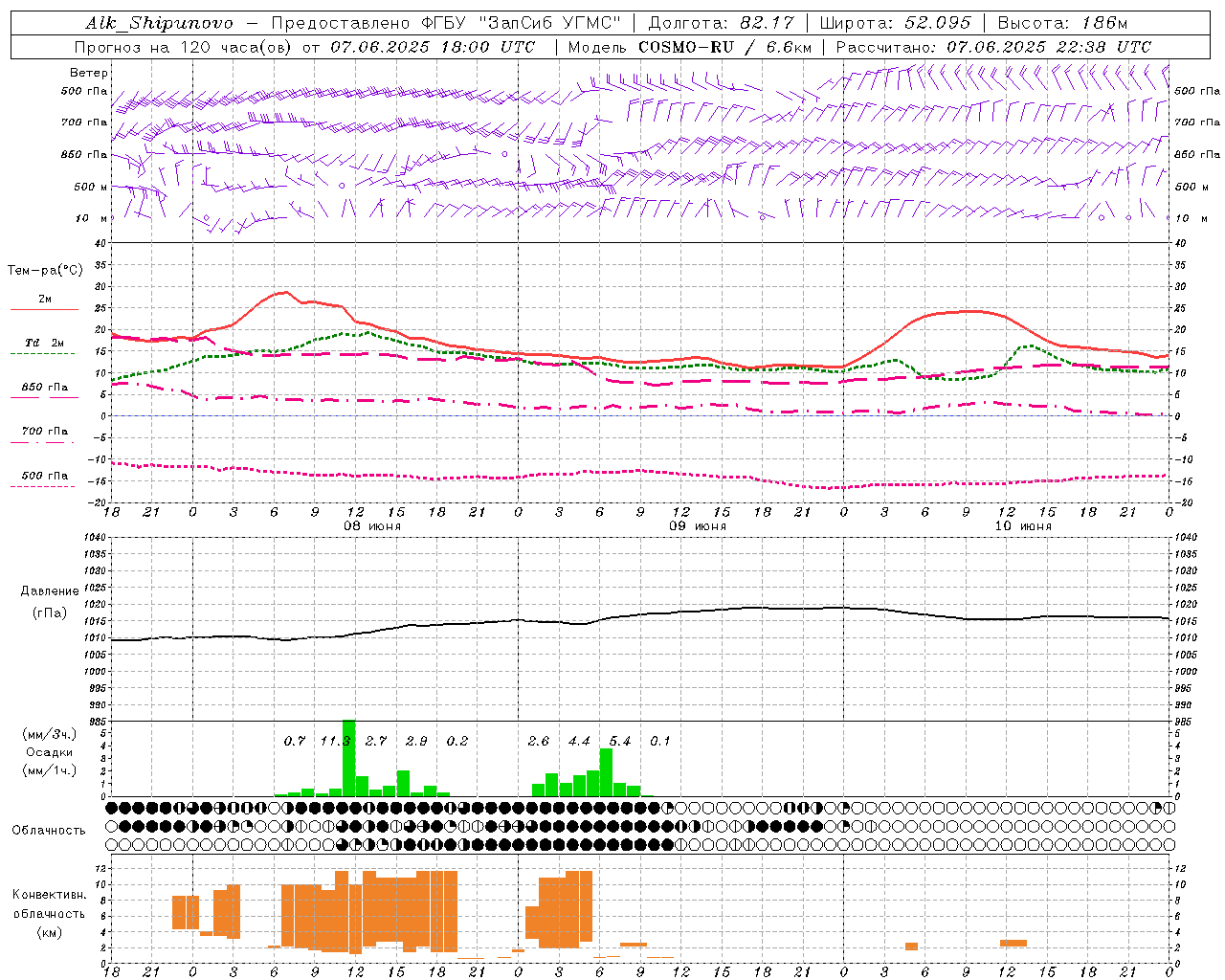Screen dimensions: 1225x980
Task: Click the tallest green precipitation bar
Action: pos(348,758)
